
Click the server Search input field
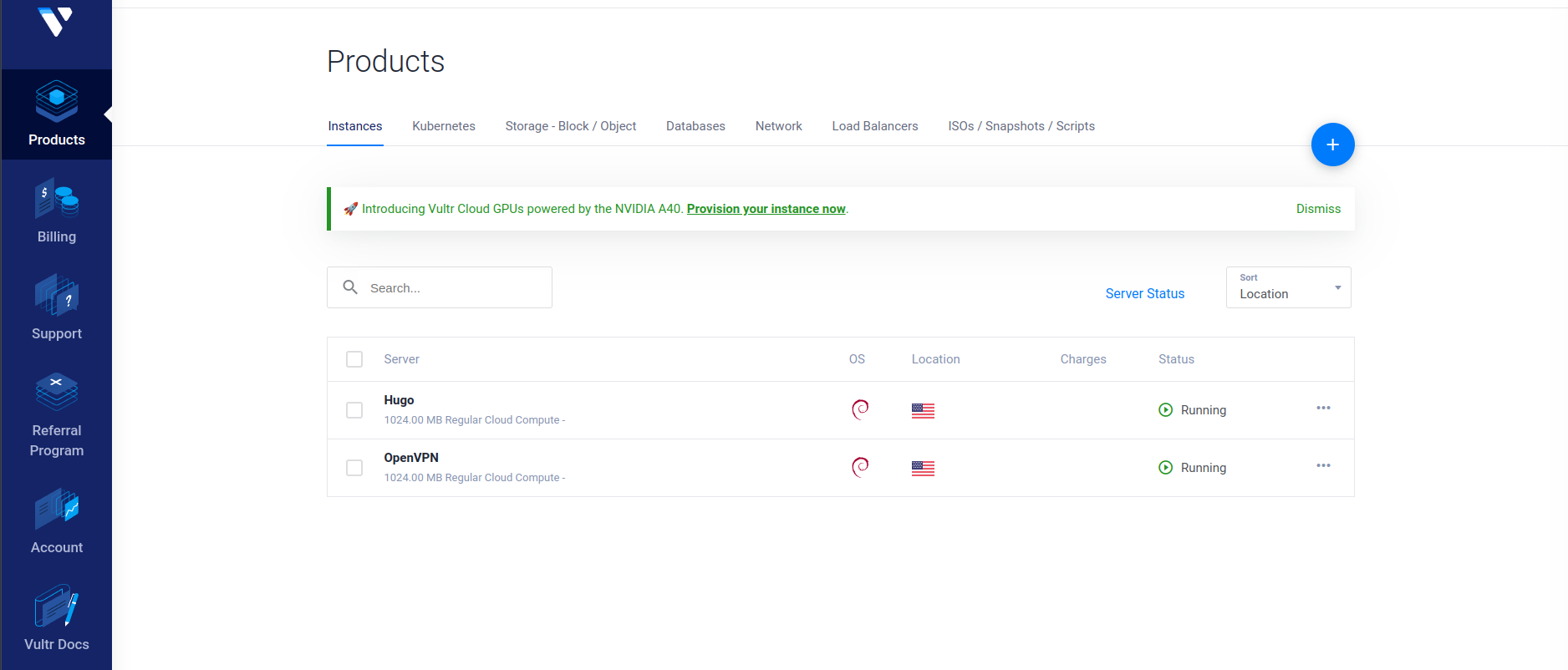pos(451,287)
